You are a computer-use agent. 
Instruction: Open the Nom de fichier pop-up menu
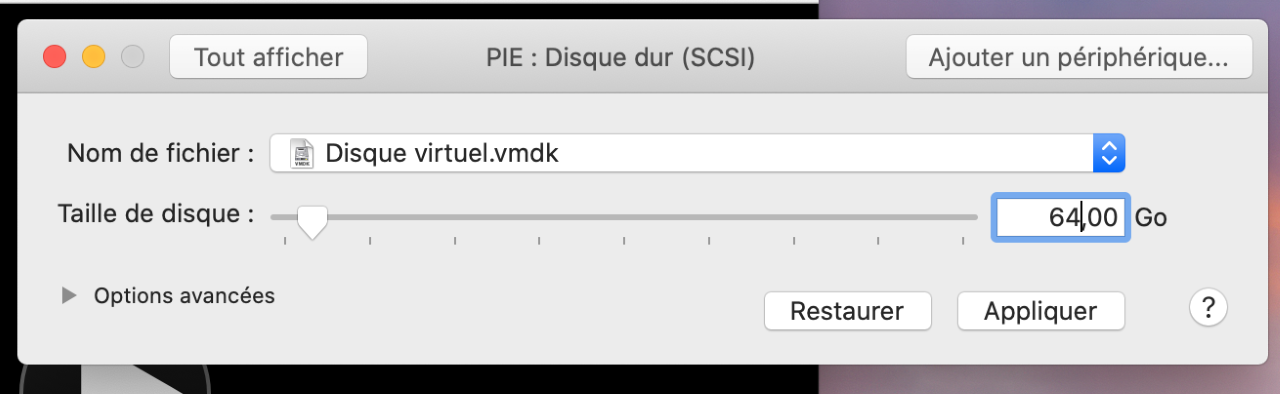click(x=698, y=153)
